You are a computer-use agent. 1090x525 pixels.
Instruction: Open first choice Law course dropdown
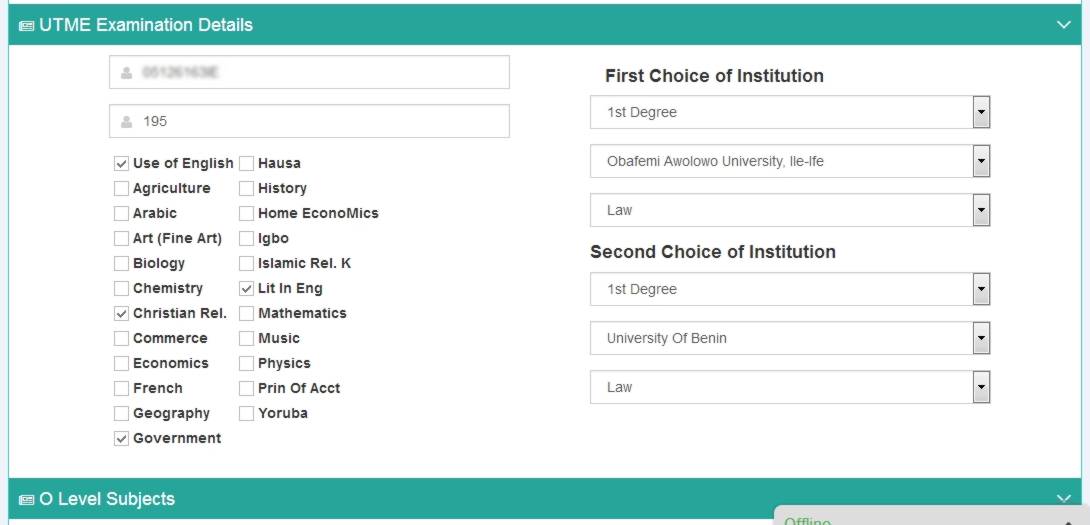[789, 210]
